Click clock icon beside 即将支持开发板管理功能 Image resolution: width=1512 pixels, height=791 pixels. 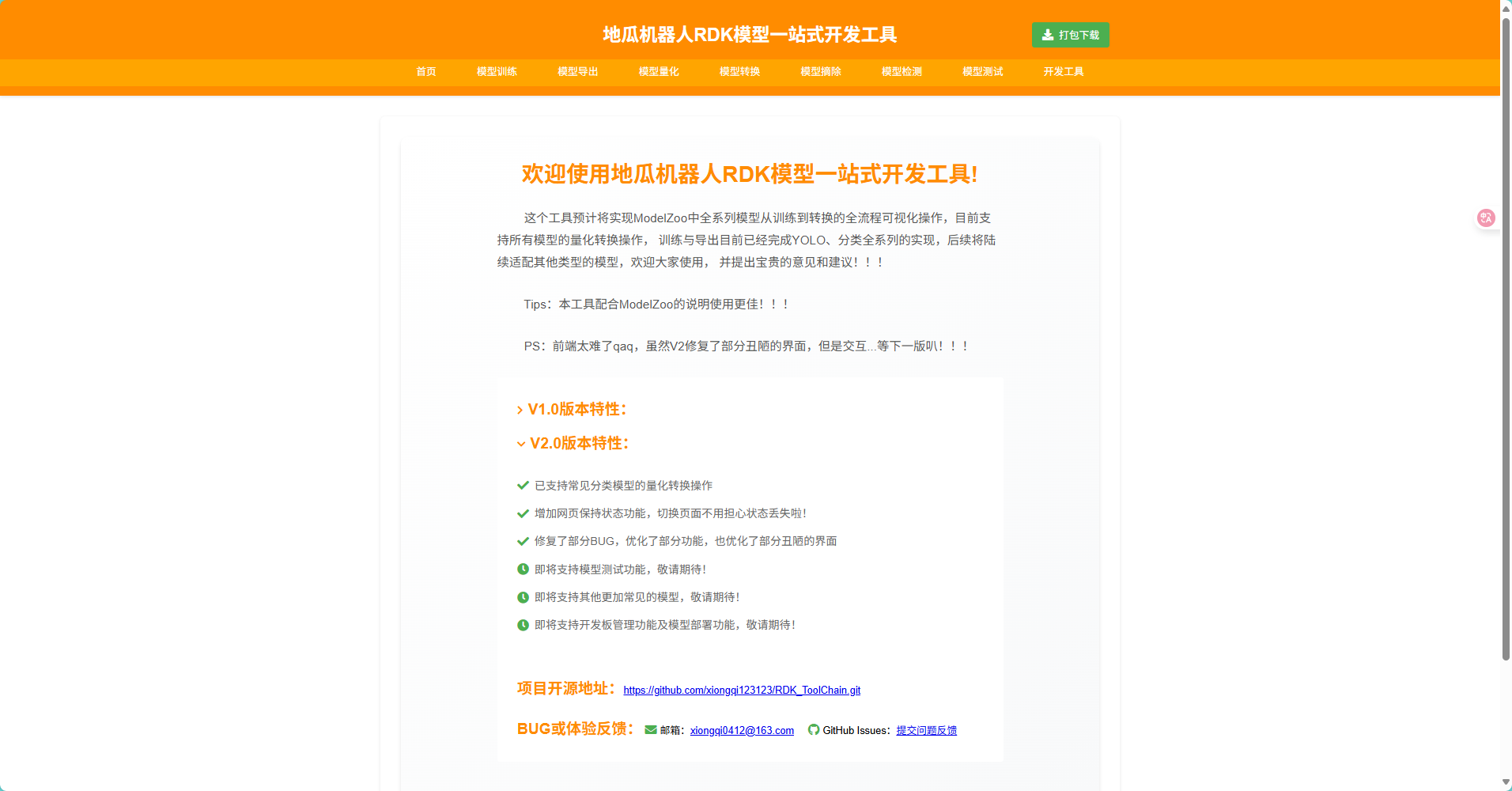(x=523, y=625)
